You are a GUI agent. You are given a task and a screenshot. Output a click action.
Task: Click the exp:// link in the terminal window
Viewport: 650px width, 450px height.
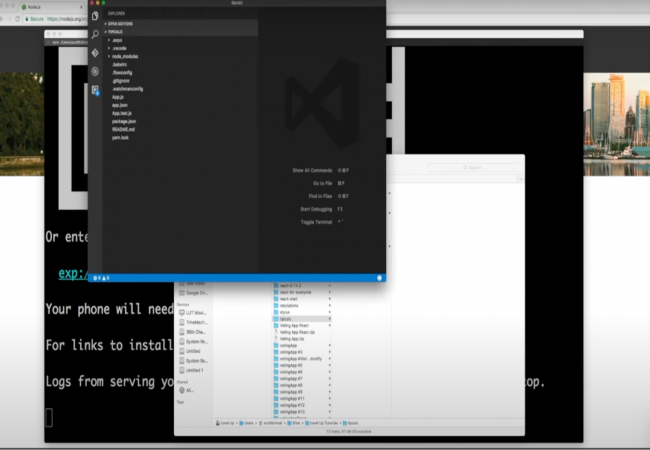(73, 273)
